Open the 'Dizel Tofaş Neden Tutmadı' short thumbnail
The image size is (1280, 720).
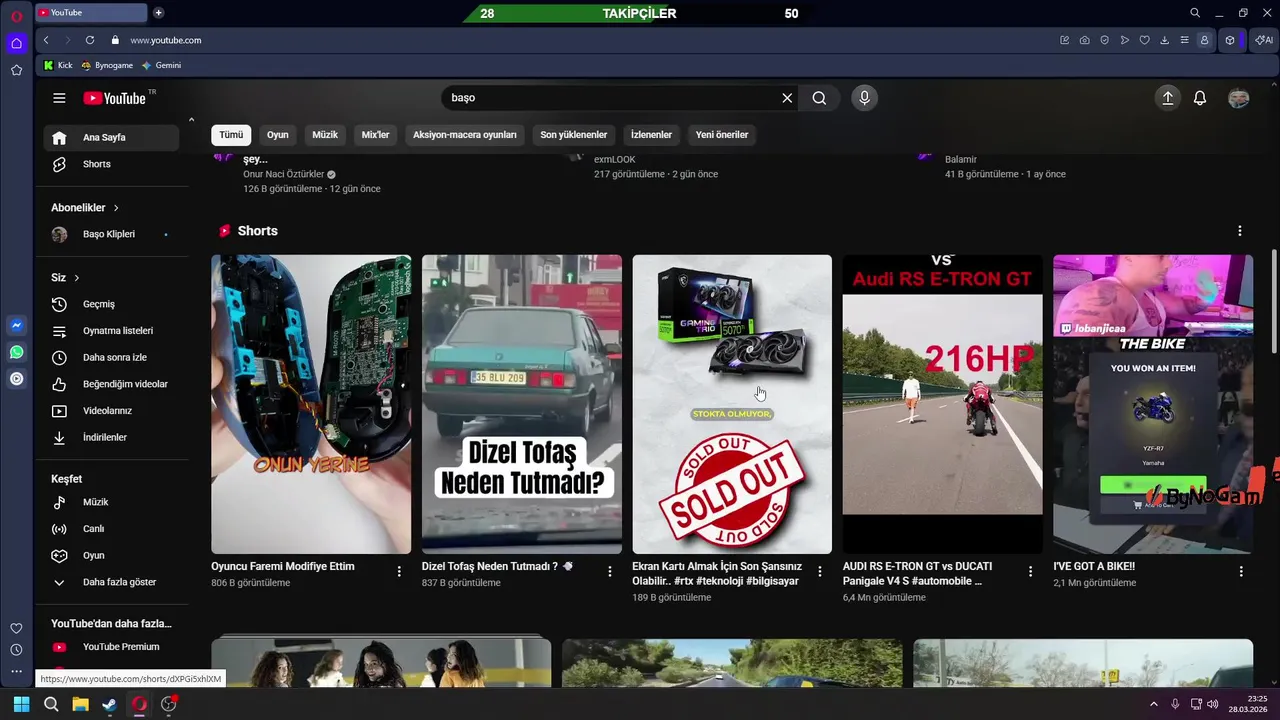(521, 404)
